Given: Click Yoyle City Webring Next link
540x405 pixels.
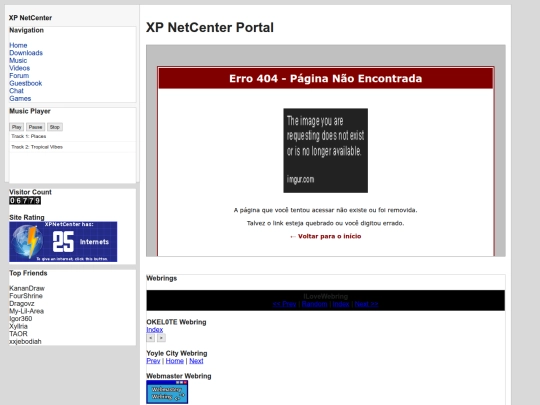Looking at the screenshot, I should point(196,361).
